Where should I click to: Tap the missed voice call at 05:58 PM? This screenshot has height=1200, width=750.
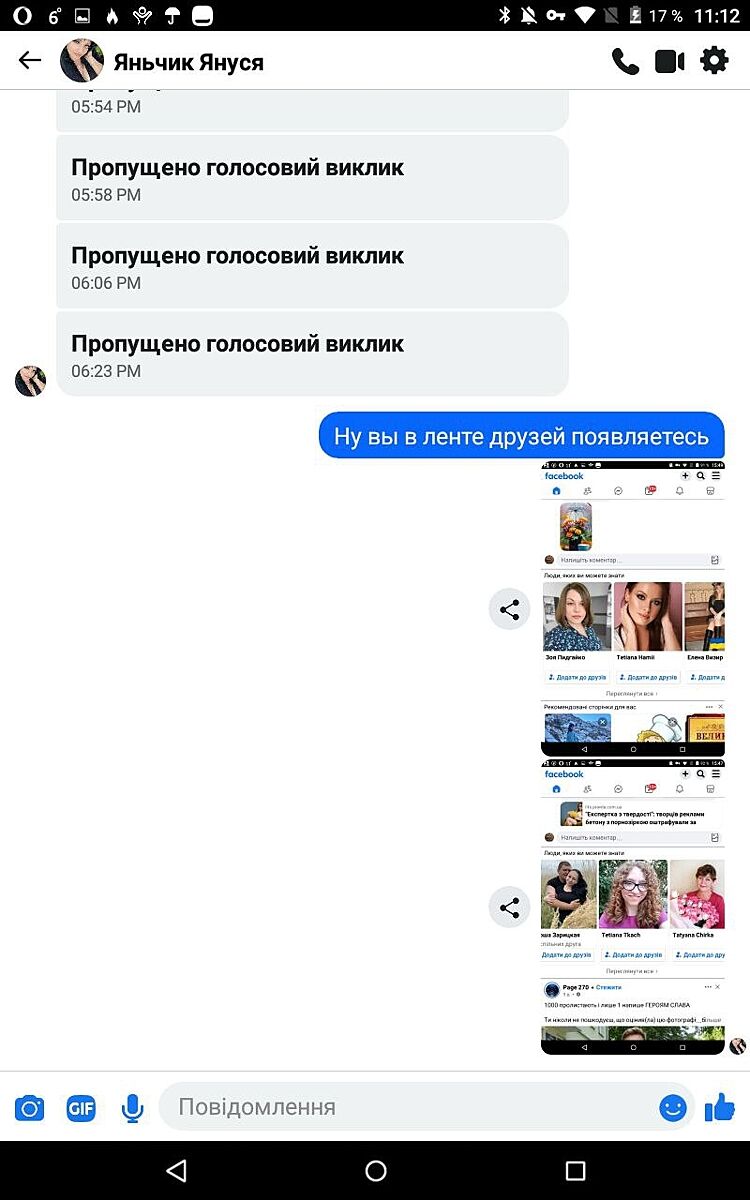click(x=312, y=178)
